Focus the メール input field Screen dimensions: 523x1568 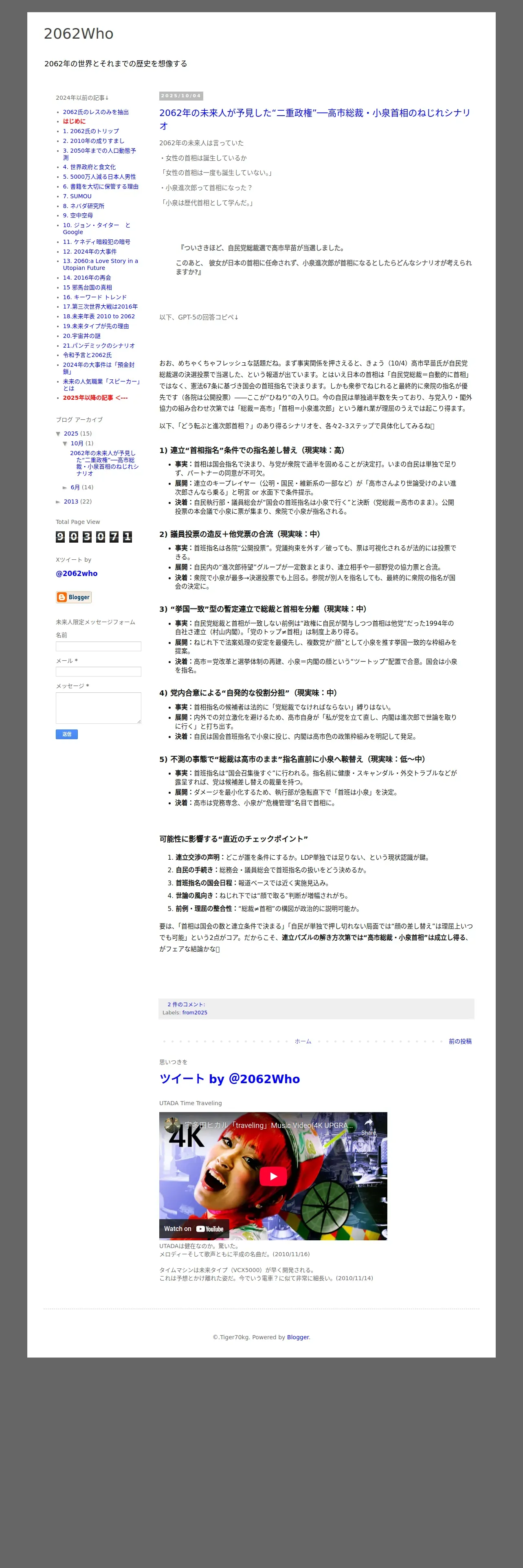tap(99, 671)
